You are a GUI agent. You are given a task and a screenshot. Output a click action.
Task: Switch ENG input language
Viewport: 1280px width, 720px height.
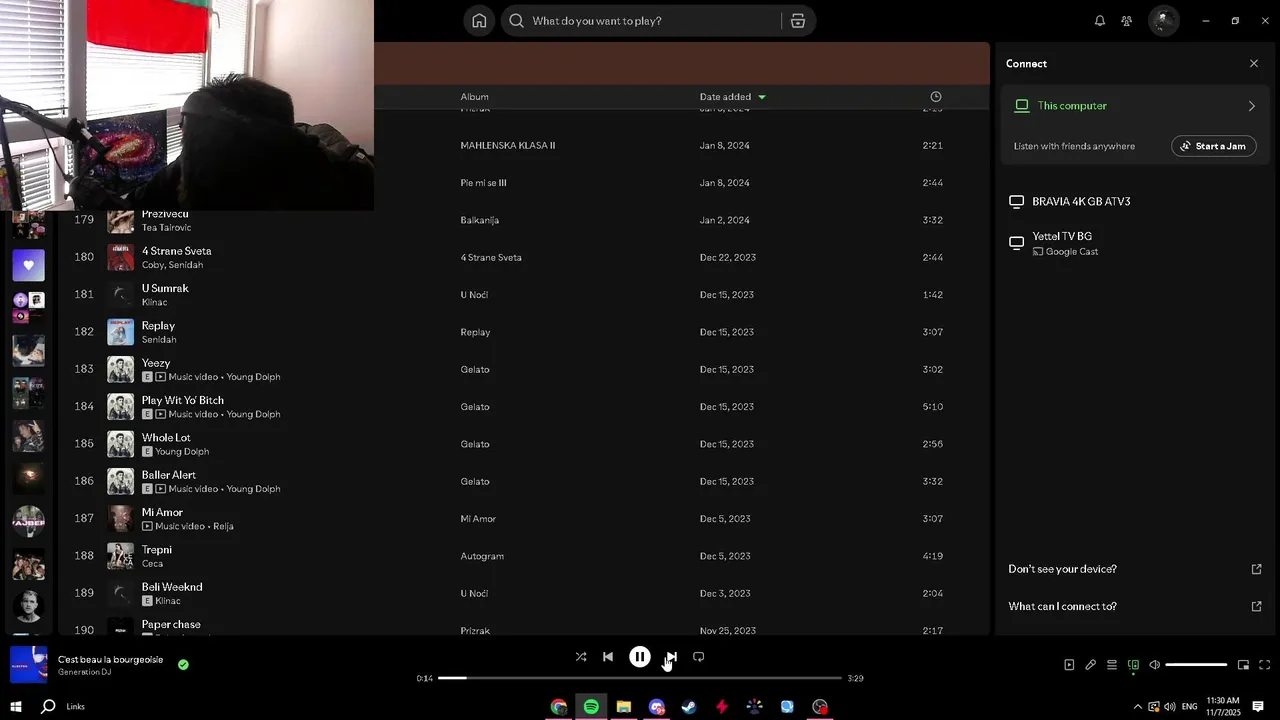(x=1189, y=707)
